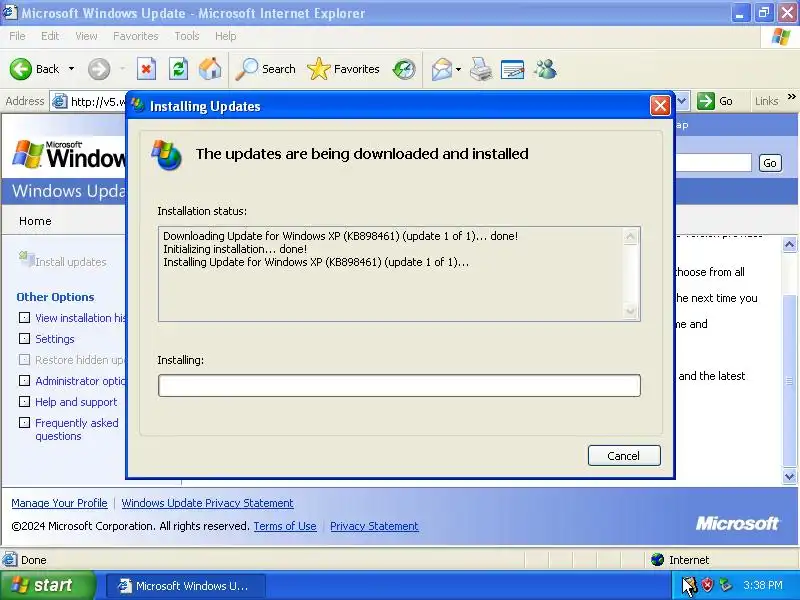Click the Edit page toolbar icon
Viewport: 800px width, 600px height.
513,69
